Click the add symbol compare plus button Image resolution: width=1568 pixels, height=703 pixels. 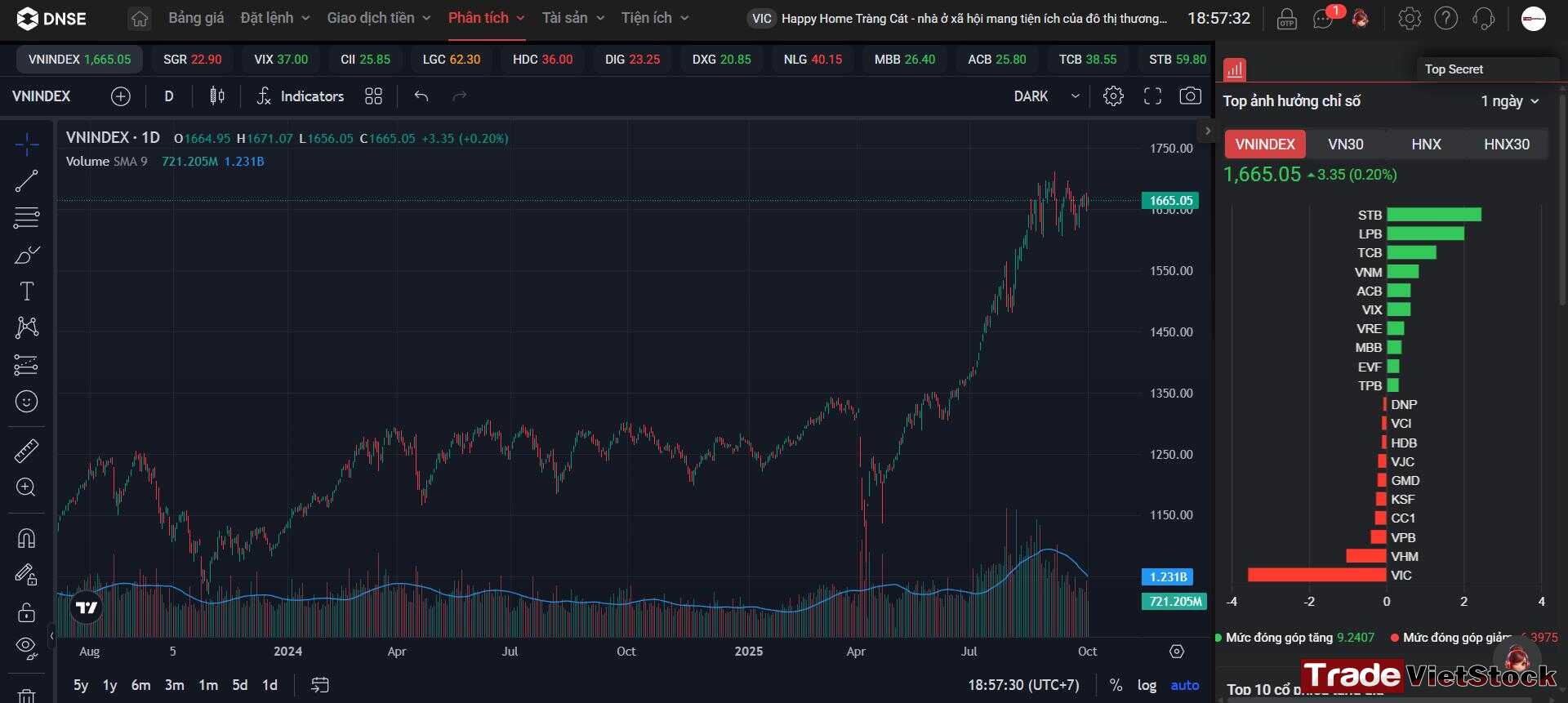[121, 96]
